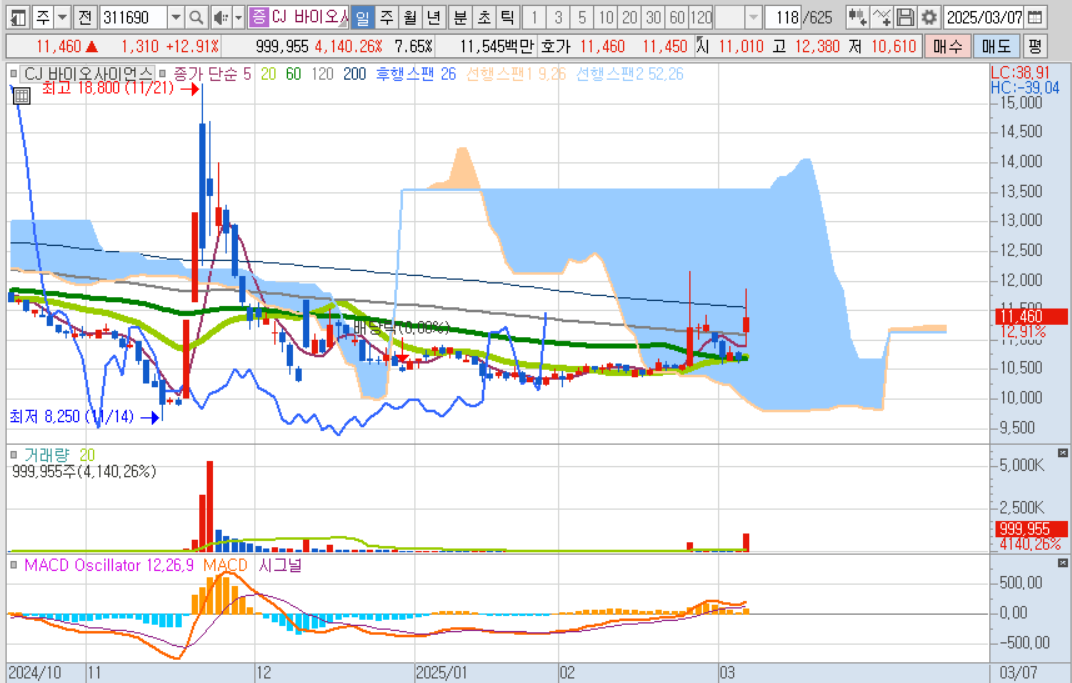Expand the stock code history dropdown
The height and width of the screenshot is (683, 1072).
[176, 17]
